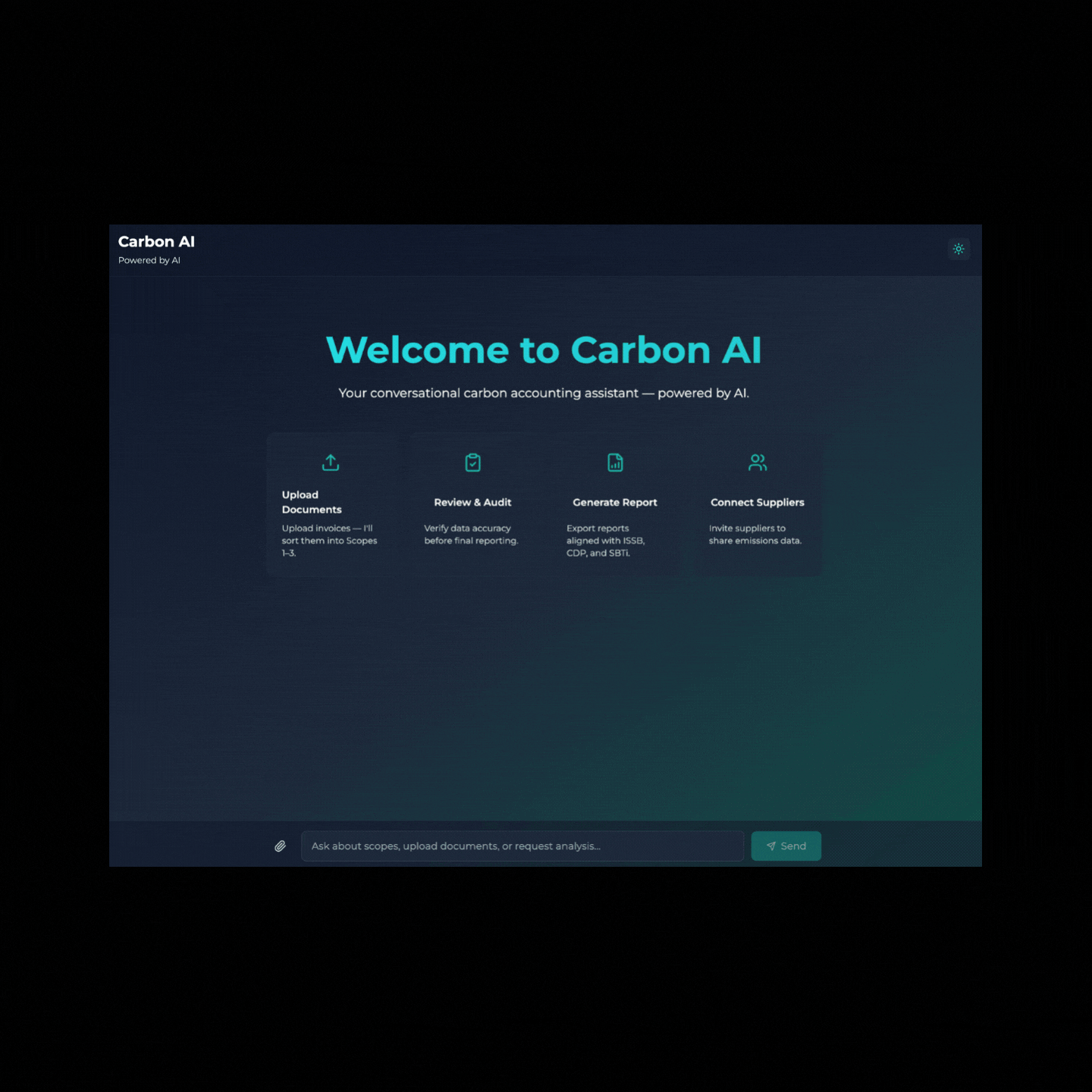This screenshot has height=1092, width=1092.
Task: Click the upload arrow icon in first card
Action: click(331, 463)
